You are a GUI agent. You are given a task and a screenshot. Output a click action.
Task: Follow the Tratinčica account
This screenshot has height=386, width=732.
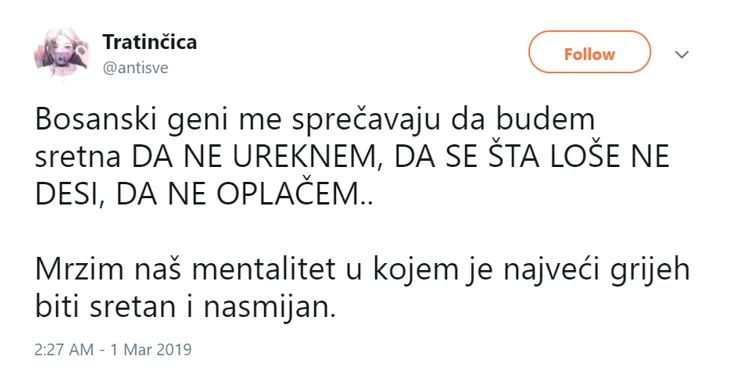(x=589, y=53)
